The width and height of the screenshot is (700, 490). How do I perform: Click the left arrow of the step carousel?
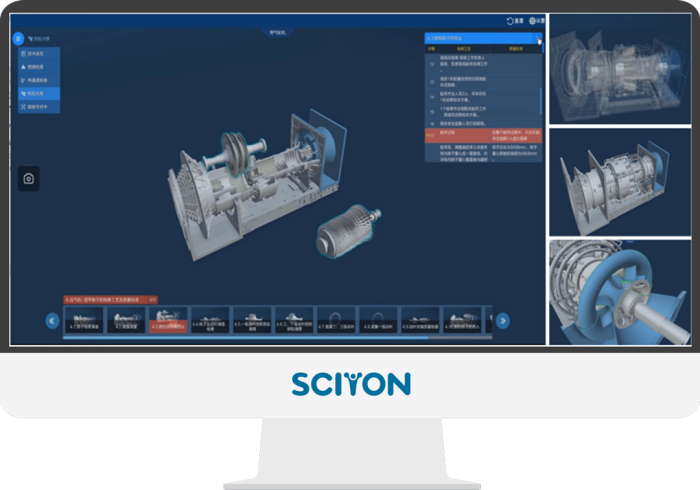point(52,321)
